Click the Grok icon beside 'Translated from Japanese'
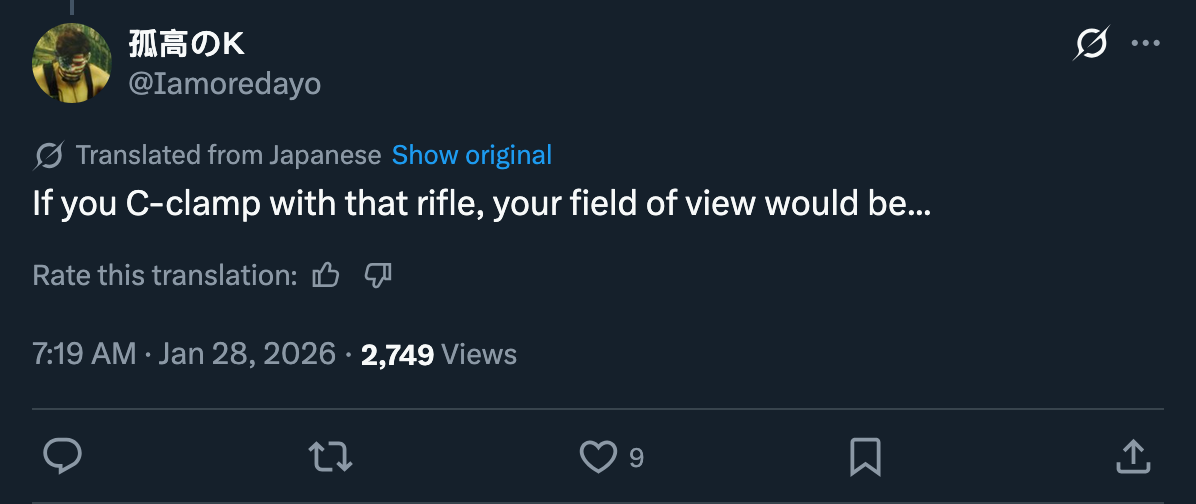Viewport: 1196px width, 504px height. (x=49, y=156)
